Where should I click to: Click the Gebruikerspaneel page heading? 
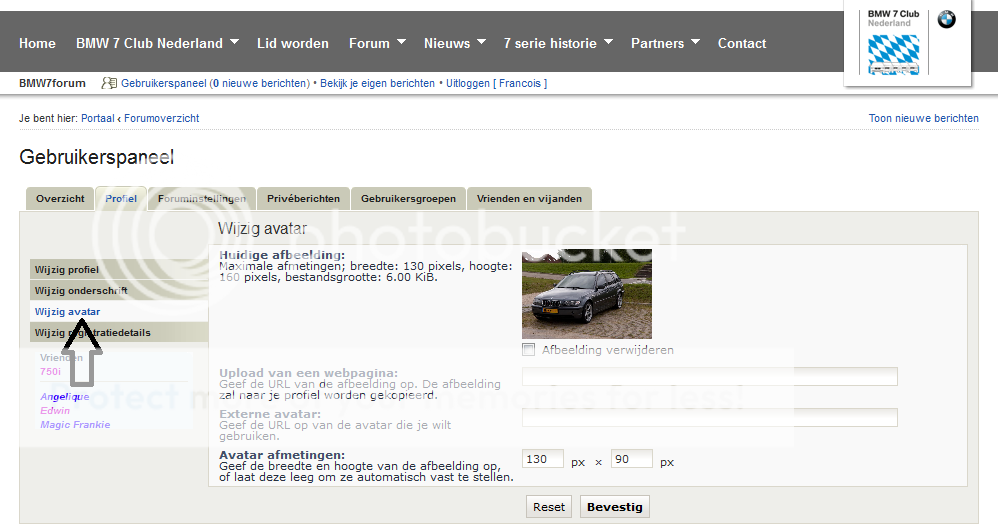[x=97, y=157]
